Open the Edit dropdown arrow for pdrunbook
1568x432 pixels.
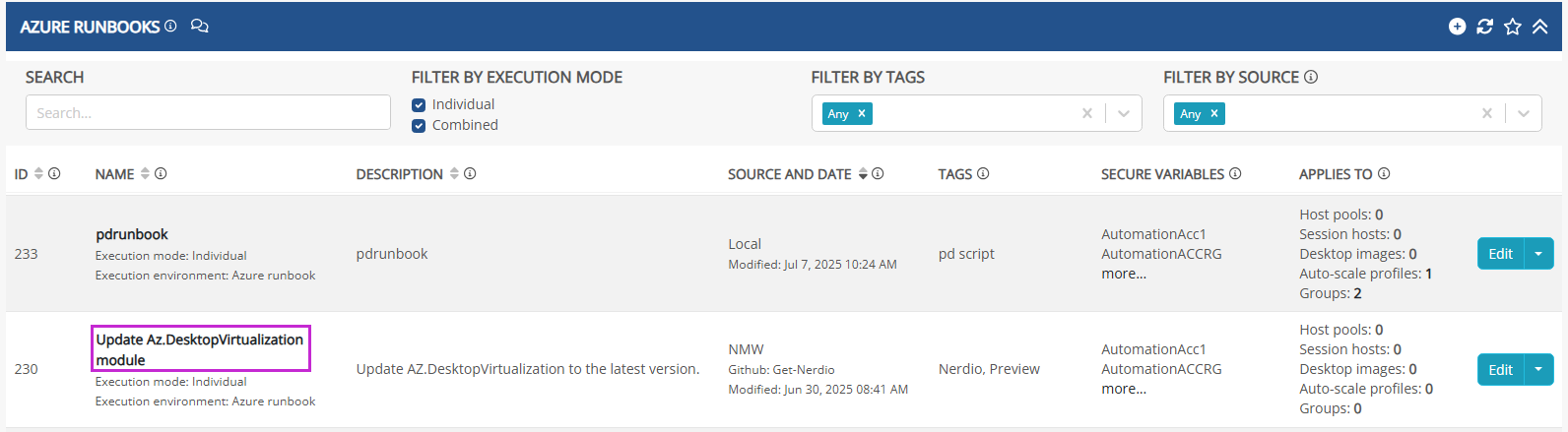pyautogui.click(x=1538, y=254)
